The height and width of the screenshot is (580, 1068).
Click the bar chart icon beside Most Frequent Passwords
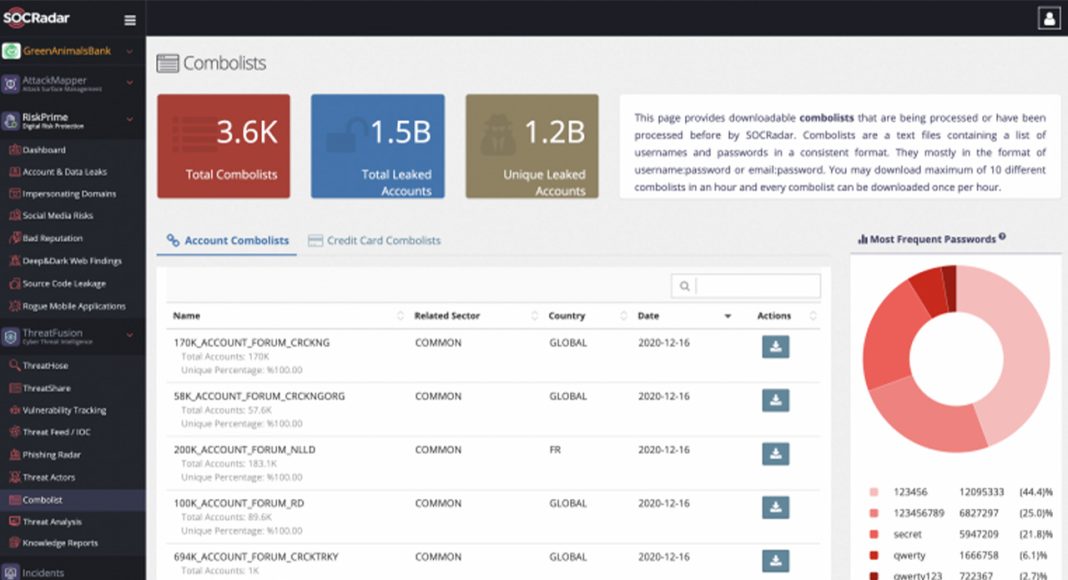[x=862, y=239]
